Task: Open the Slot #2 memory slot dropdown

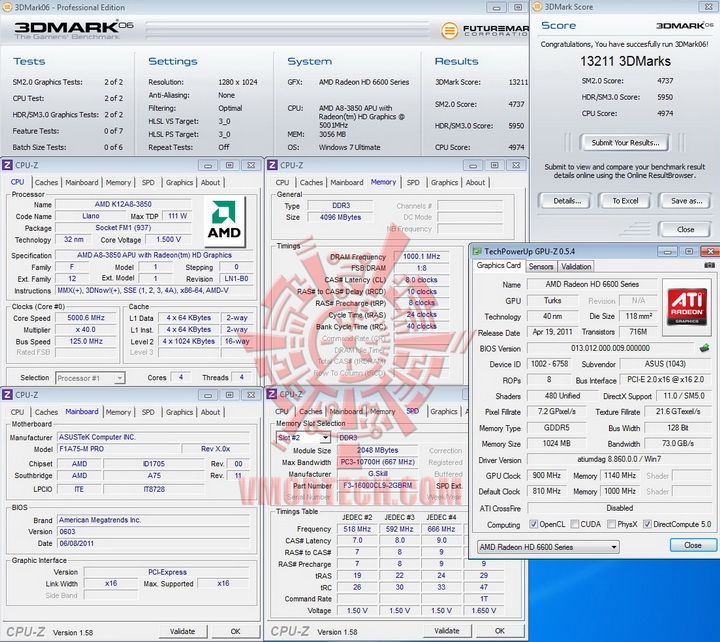Action: click(303, 438)
